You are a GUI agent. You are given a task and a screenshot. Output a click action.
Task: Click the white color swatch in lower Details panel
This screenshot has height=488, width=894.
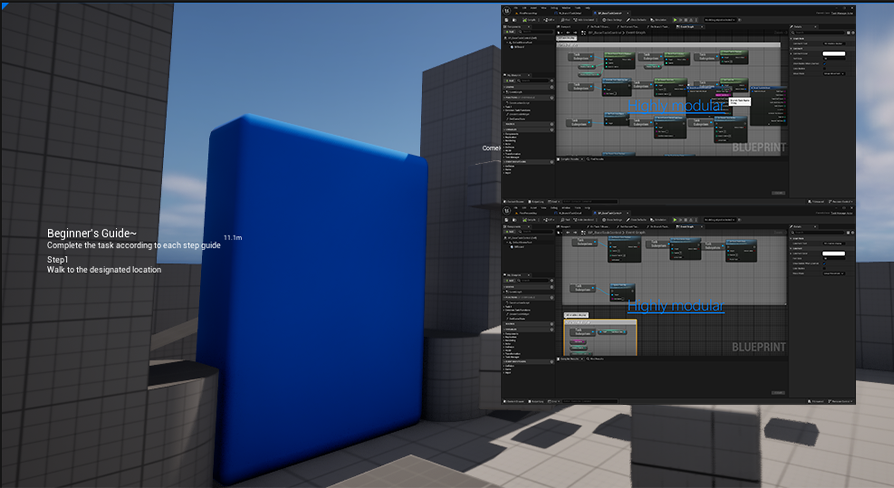coord(834,254)
